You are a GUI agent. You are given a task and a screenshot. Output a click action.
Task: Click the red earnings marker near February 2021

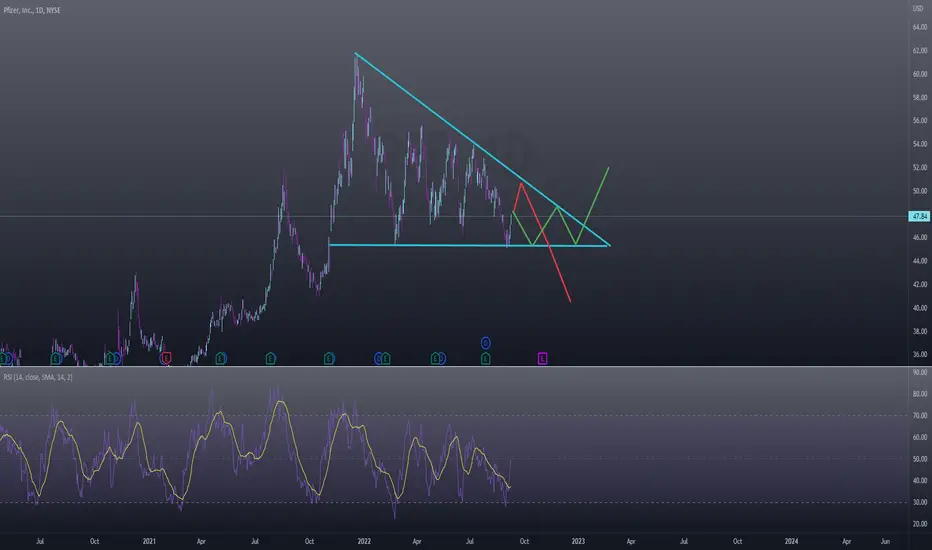tap(166, 358)
